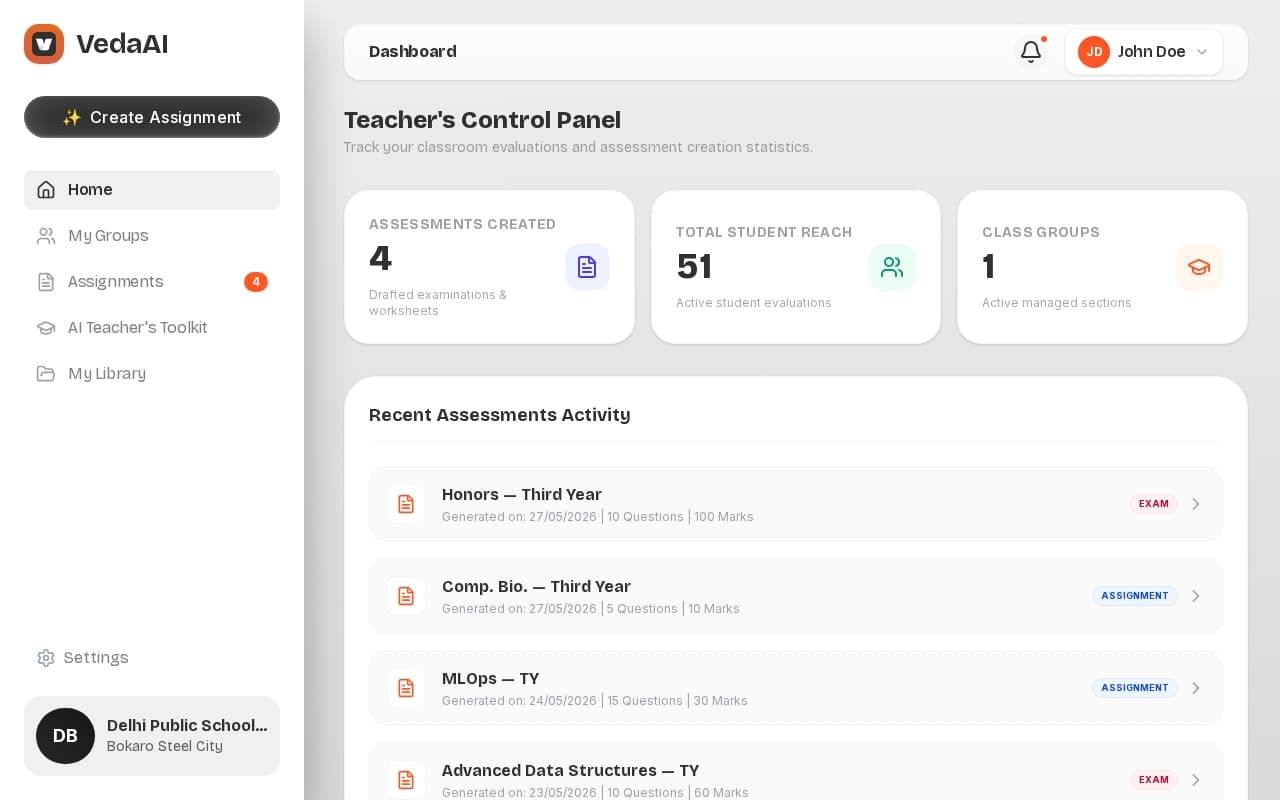Screen dimensions: 1280x800
Task: Click the document icon for Honors — Third Year
Action: (406, 504)
